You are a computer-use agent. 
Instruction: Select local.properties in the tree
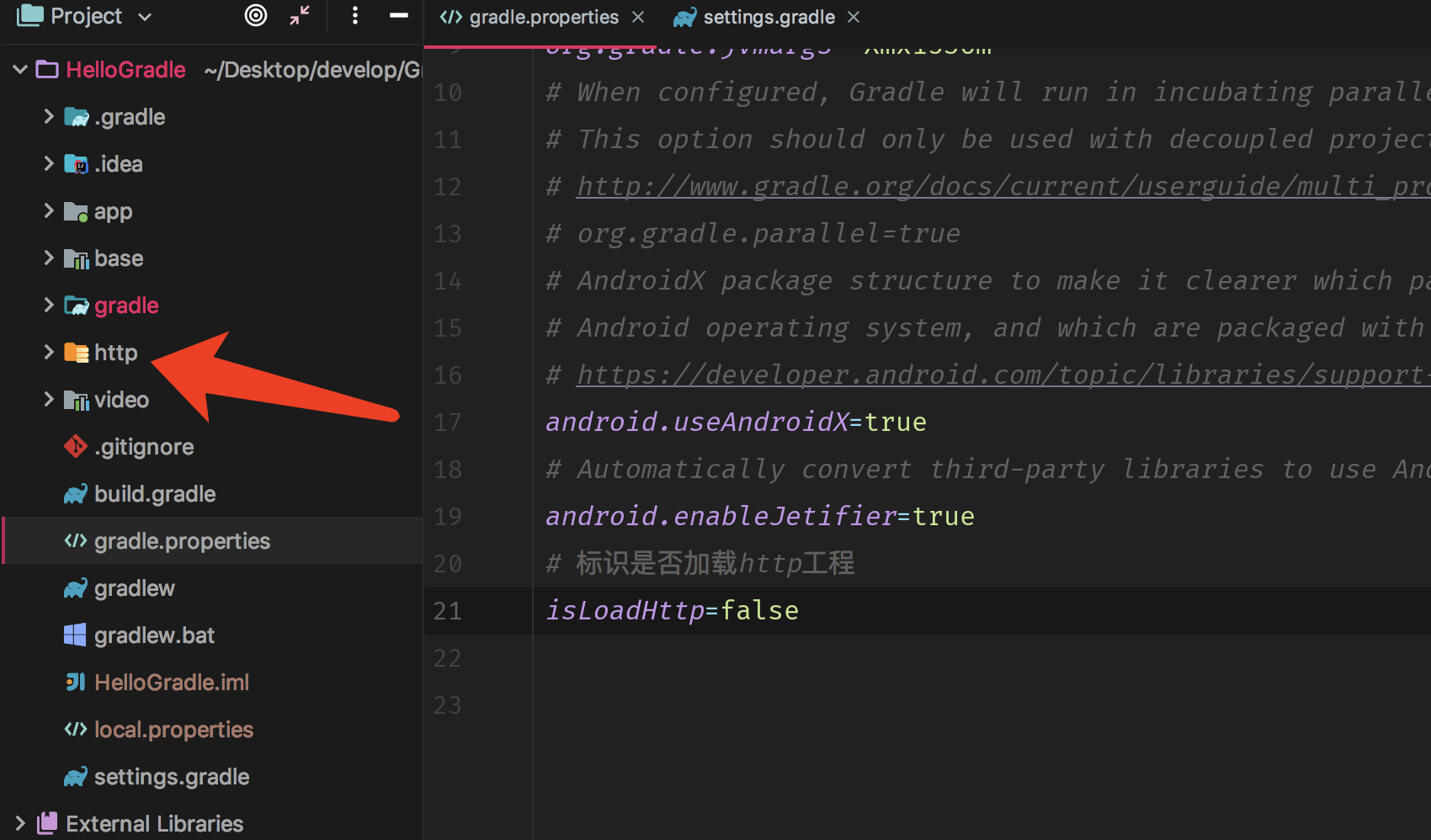coord(173,730)
